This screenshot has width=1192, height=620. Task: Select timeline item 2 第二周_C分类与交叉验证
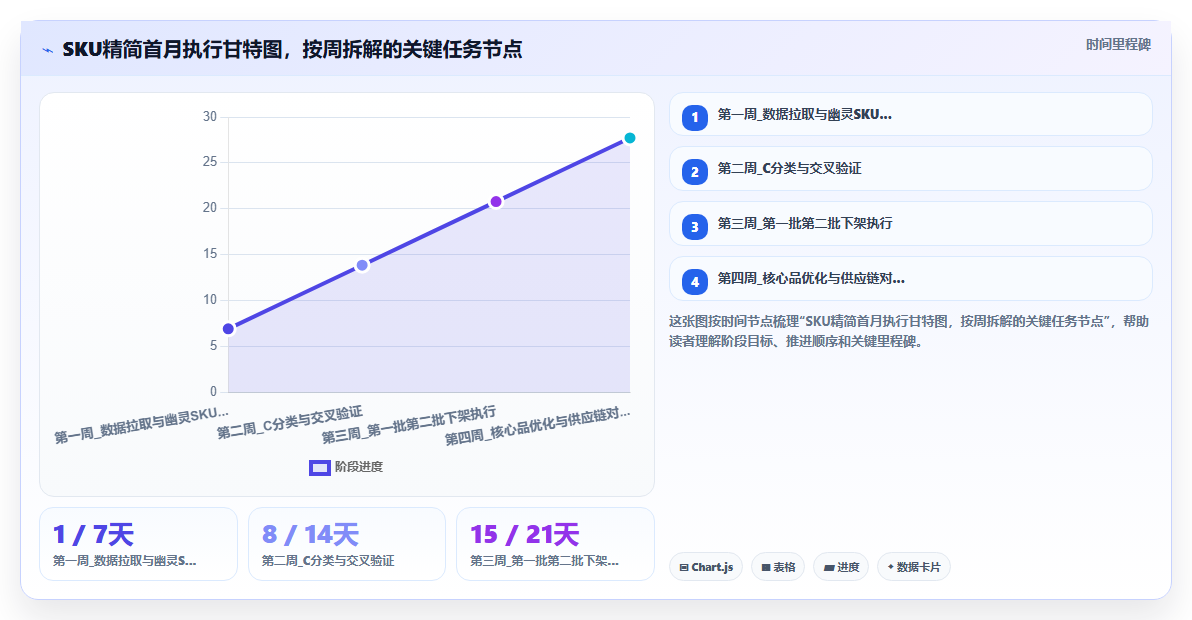coord(911,169)
